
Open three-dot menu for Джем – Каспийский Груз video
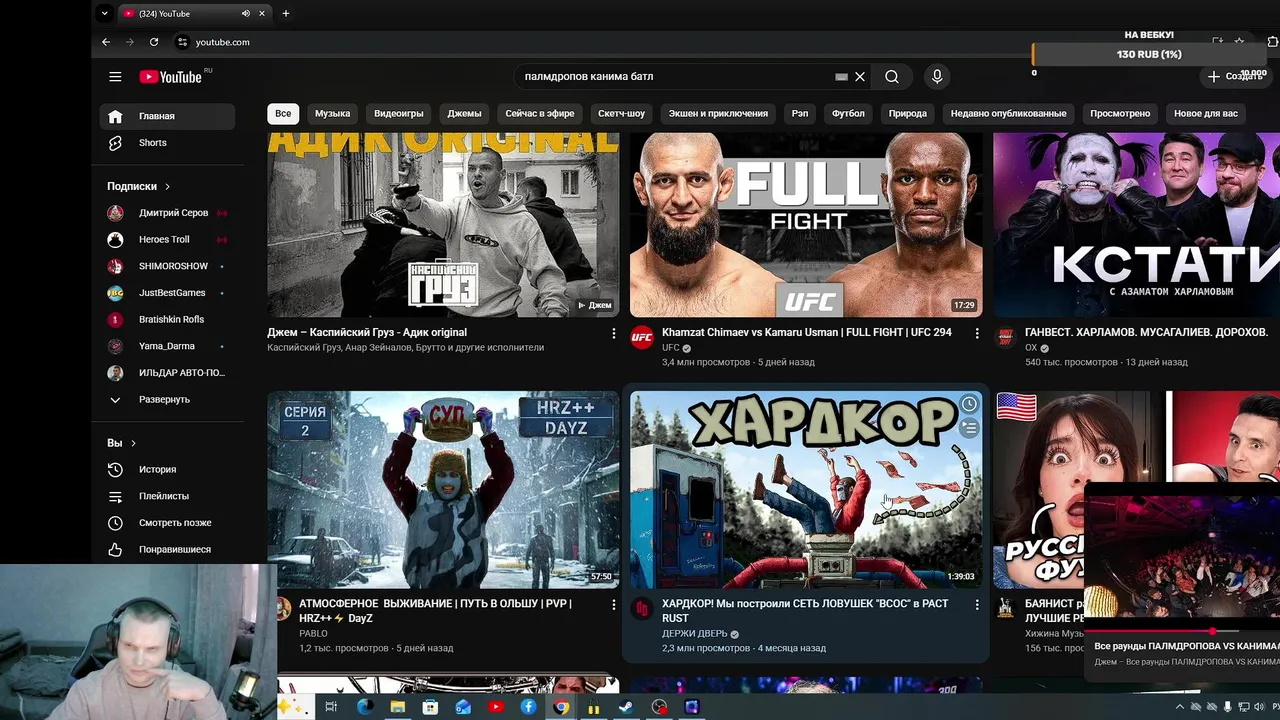(x=614, y=334)
